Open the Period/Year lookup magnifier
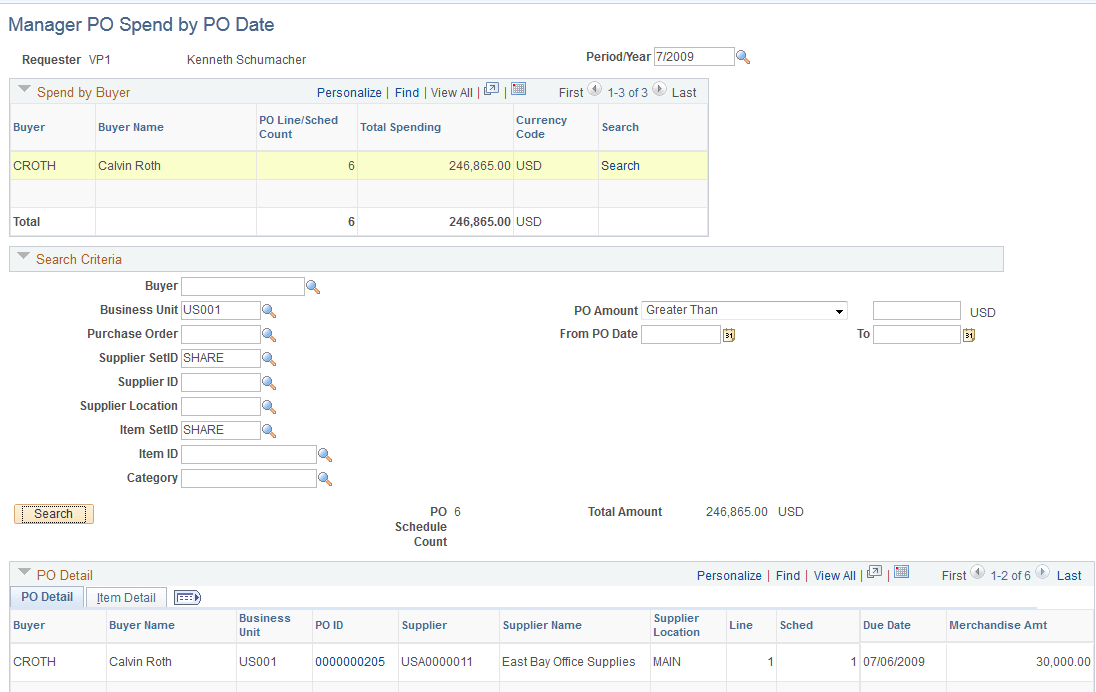 point(743,56)
